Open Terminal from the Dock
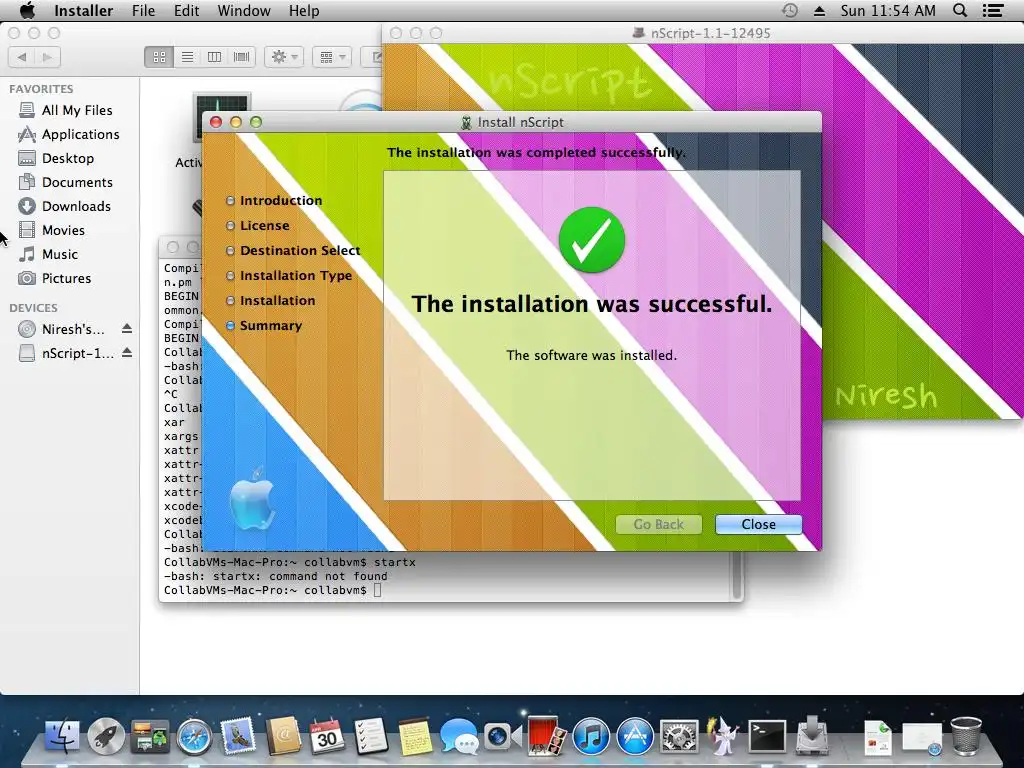The width and height of the screenshot is (1024, 768). click(x=767, y=737)
